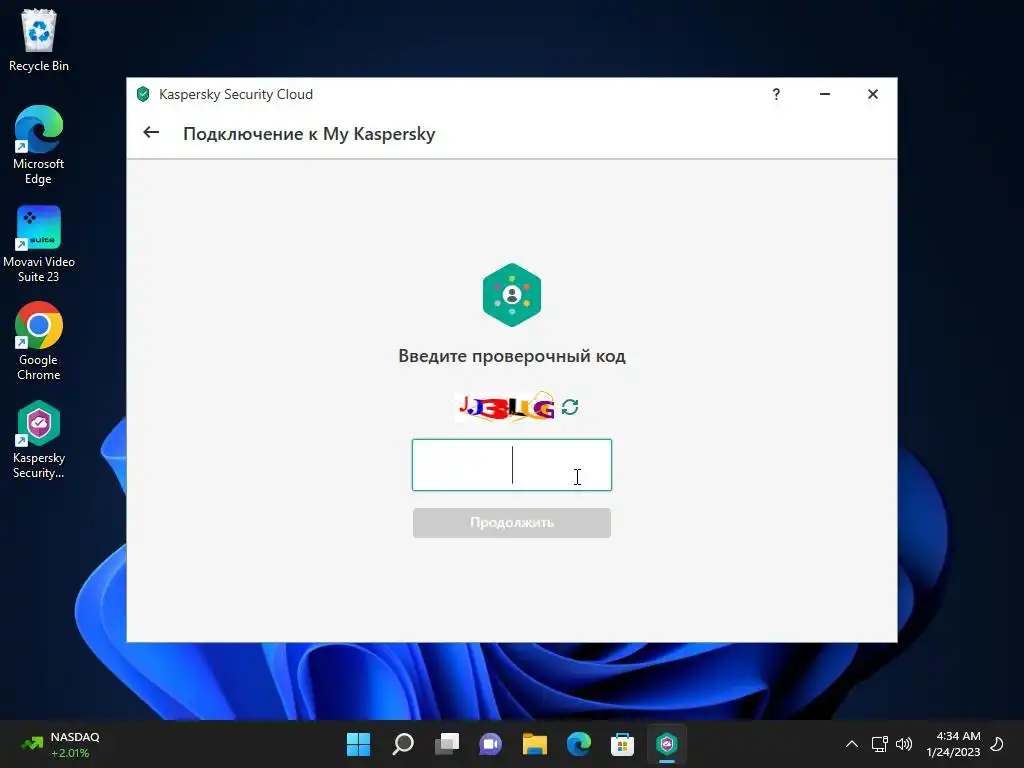
Task: Open Task View in taskbar
Action: tap(447, 744)
